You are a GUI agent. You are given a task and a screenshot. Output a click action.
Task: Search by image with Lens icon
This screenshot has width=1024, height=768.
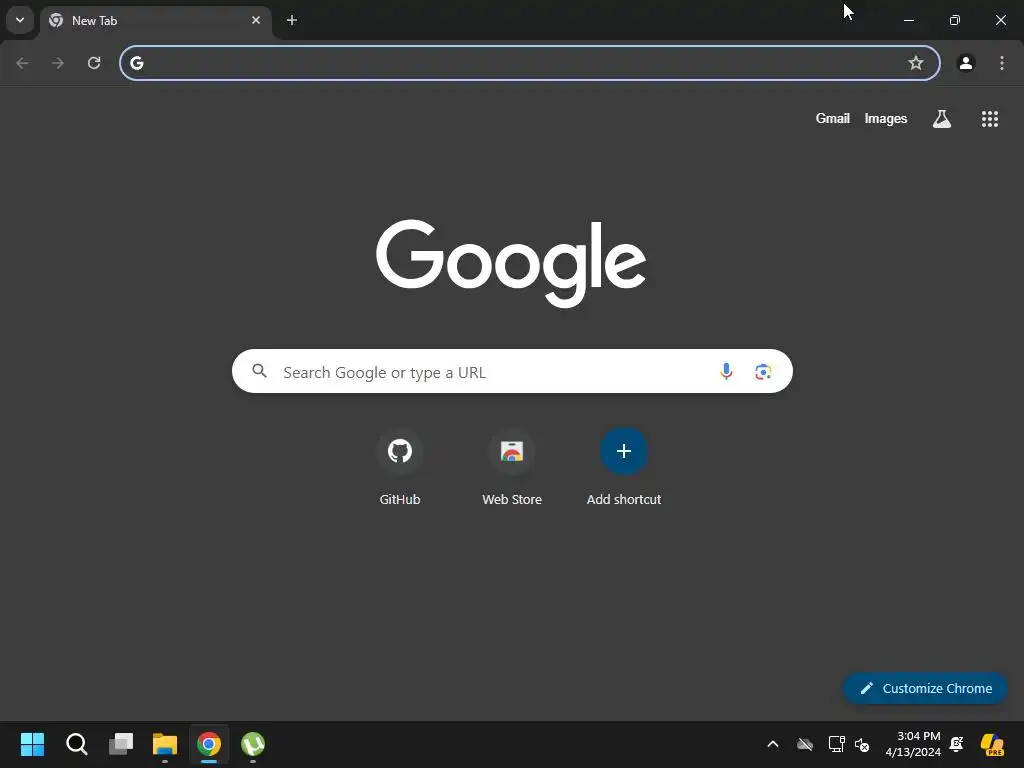coord(763,372)
